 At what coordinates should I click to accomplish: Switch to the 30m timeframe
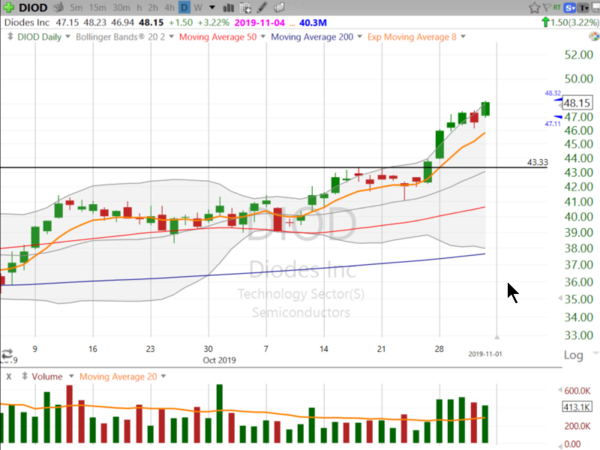(121, 8)
